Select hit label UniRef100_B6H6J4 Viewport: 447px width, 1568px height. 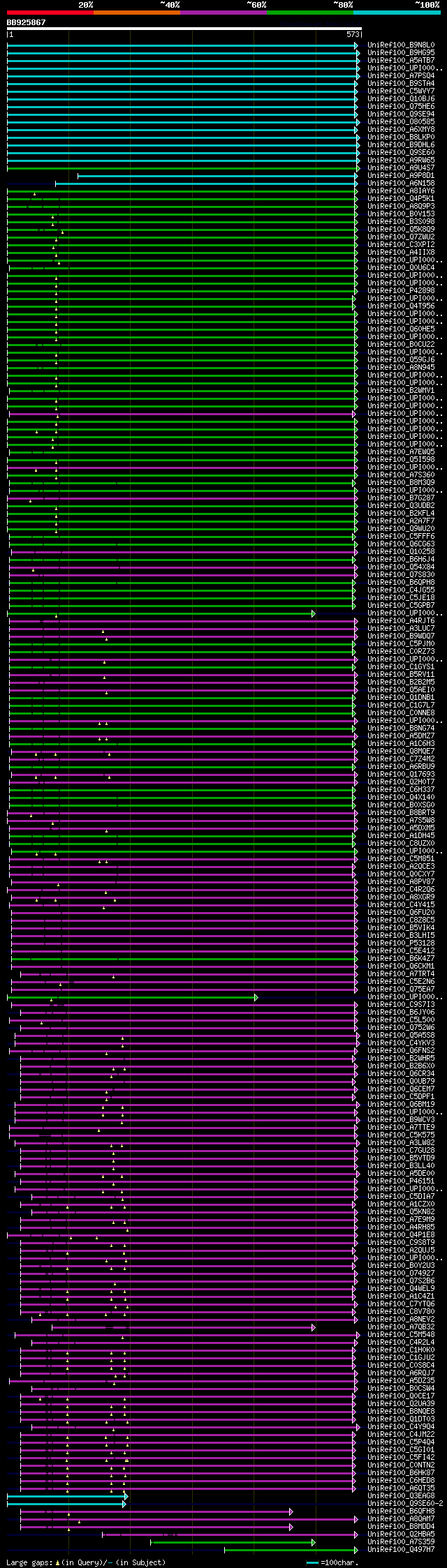401,560
